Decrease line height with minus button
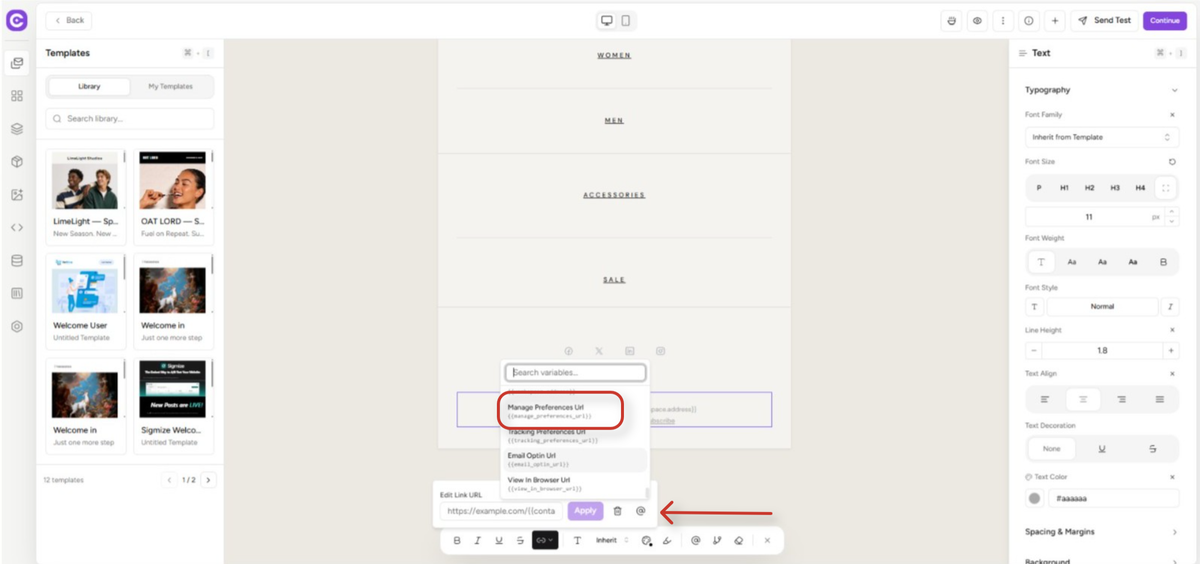The height and width of the screenshot is (564, 1200). click(1033, 351)
